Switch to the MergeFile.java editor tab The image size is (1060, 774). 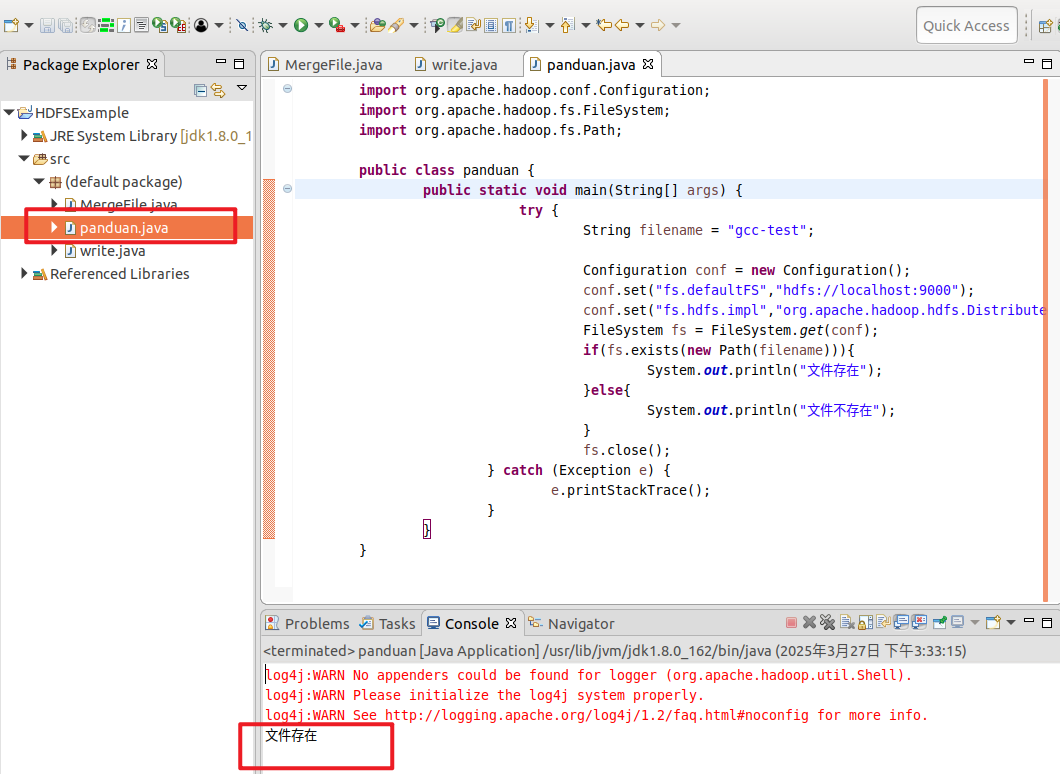coord(333,65)
